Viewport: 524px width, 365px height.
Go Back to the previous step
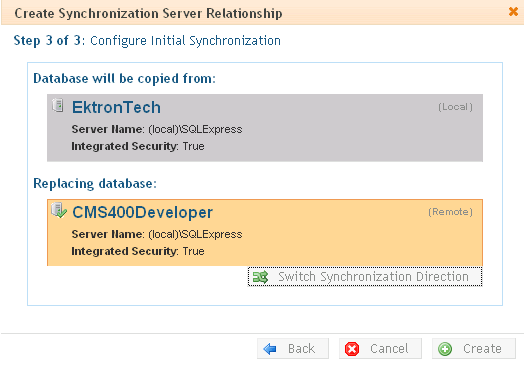pos(293,349)
